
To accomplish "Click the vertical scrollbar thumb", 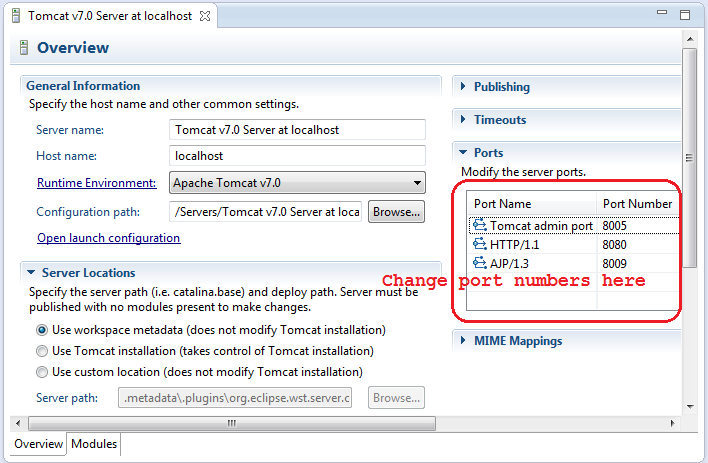I will pyautogui.click(x=689, y=158).
